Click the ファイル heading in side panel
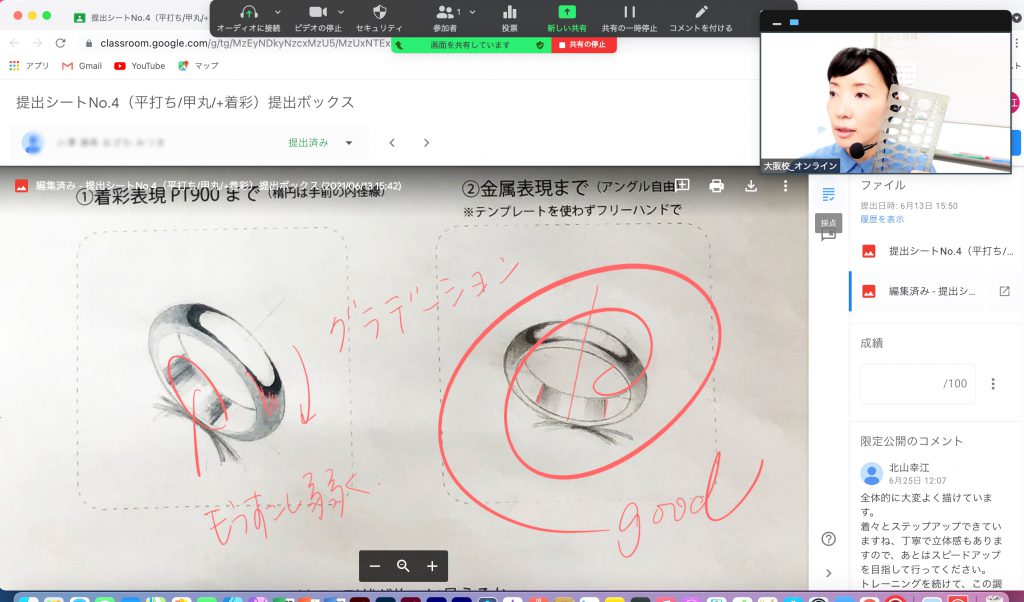1024x602 pixels. pos(883,185)
